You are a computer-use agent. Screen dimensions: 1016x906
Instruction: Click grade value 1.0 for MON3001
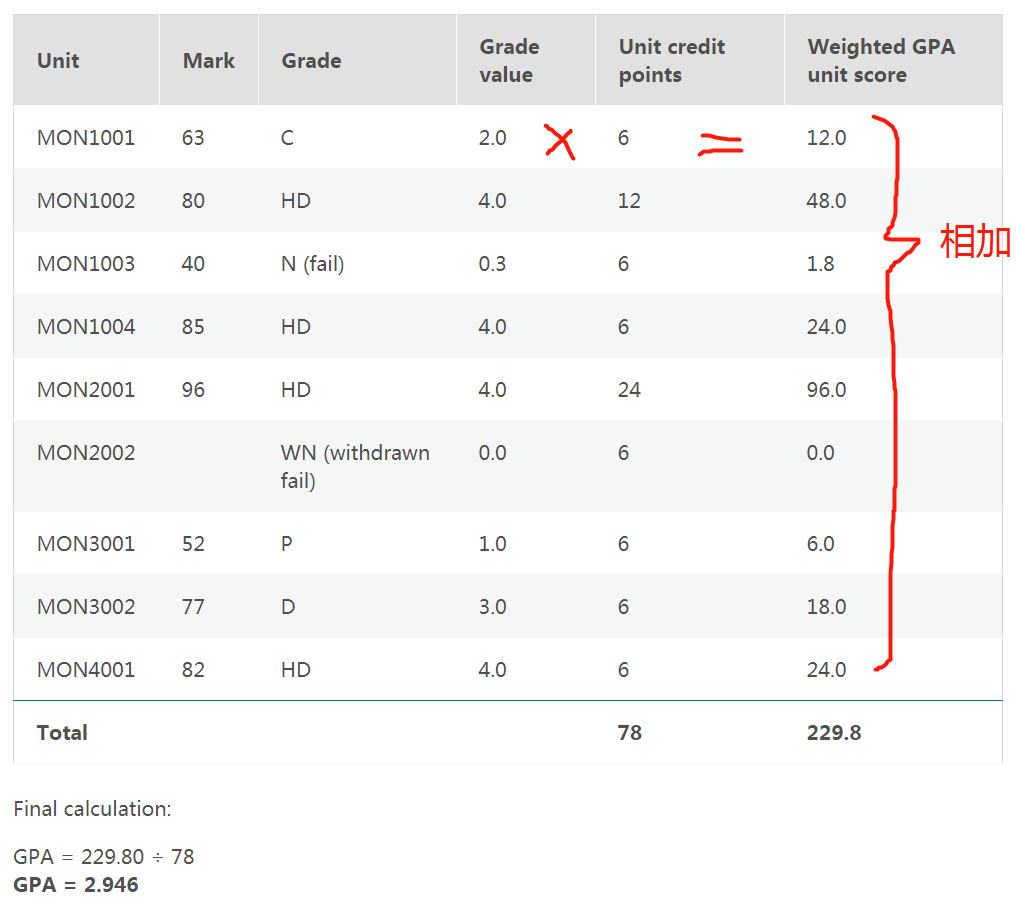pyautogui.click(x=492, y=544)
